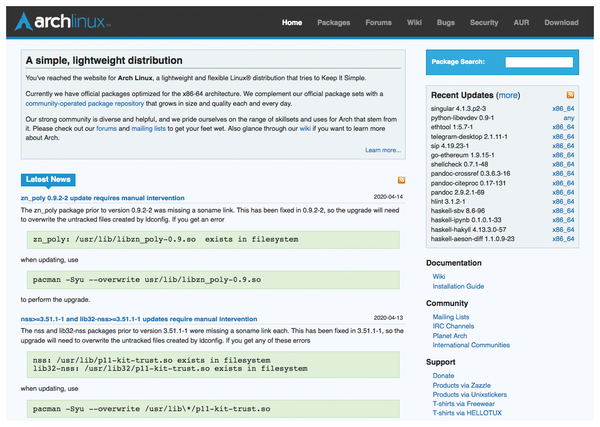Click the 2020-04-14 news date
The image size is (600, 427).
(x=388, y=196)
